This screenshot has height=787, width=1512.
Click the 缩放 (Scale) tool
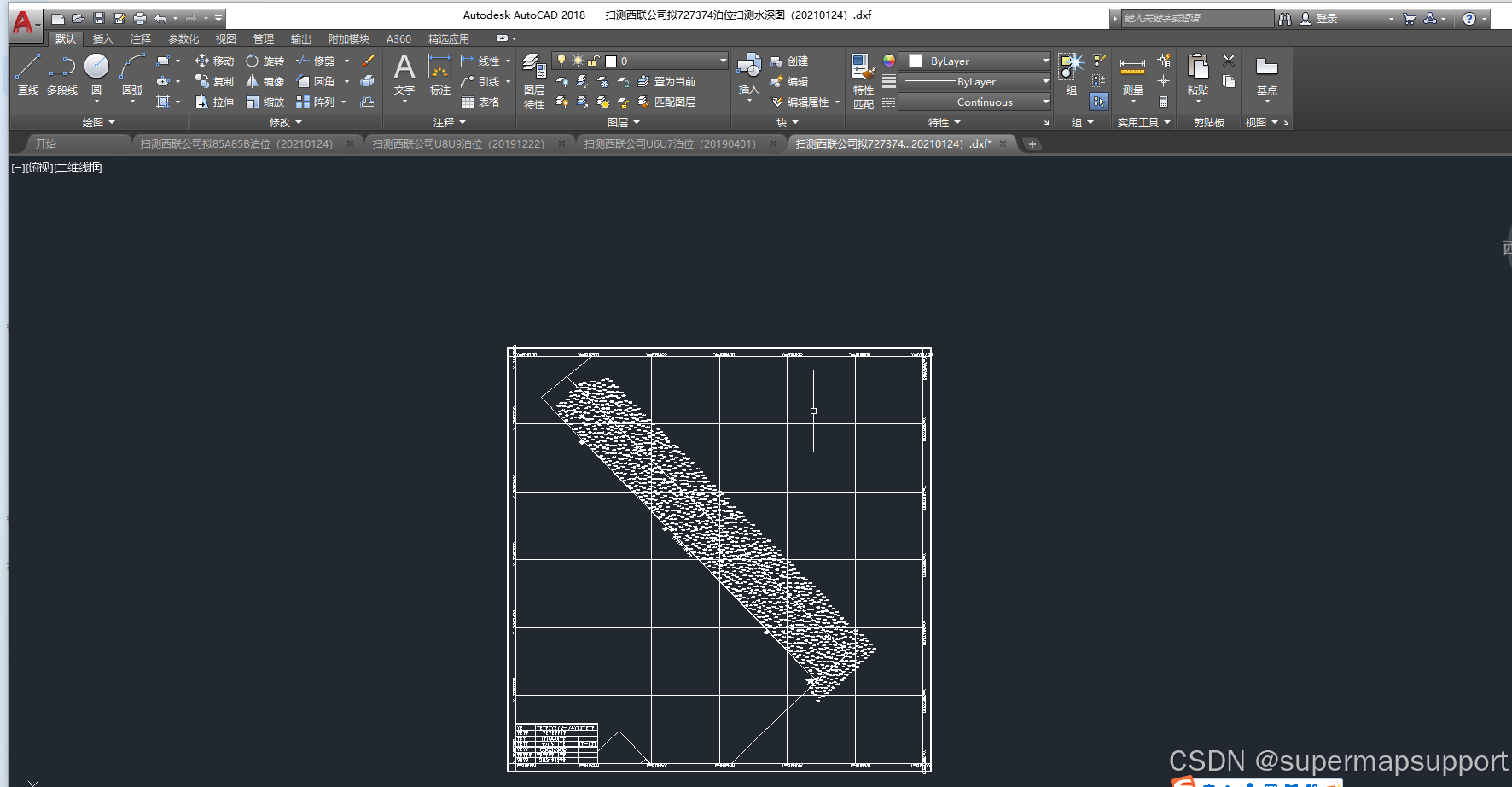pos(265,102)
